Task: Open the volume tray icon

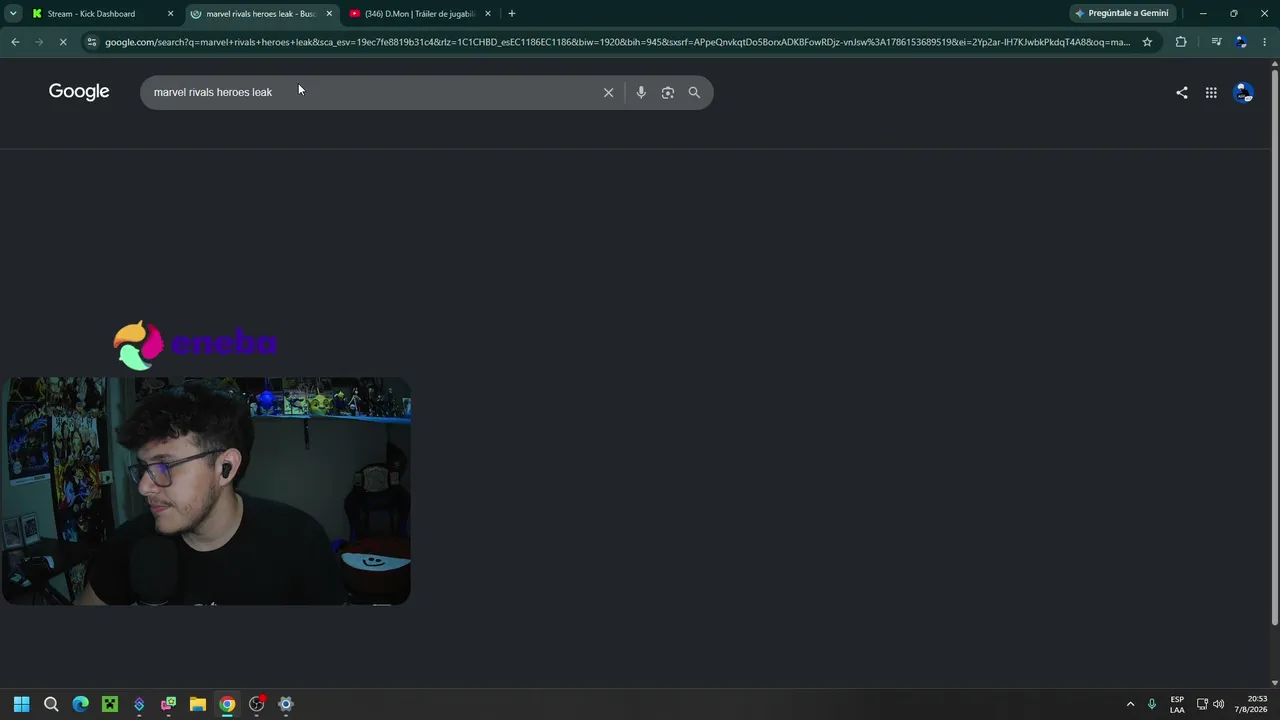Action: point(1218,704)
